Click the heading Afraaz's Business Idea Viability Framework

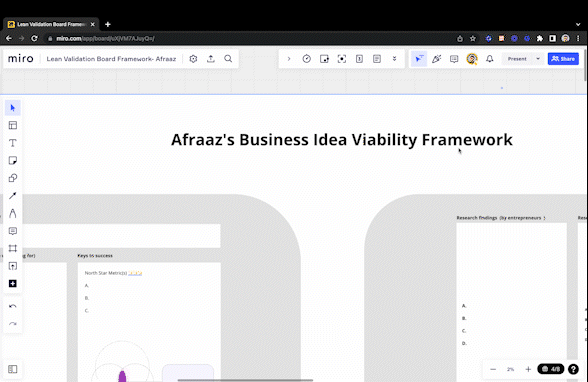(x=342, y=140)
